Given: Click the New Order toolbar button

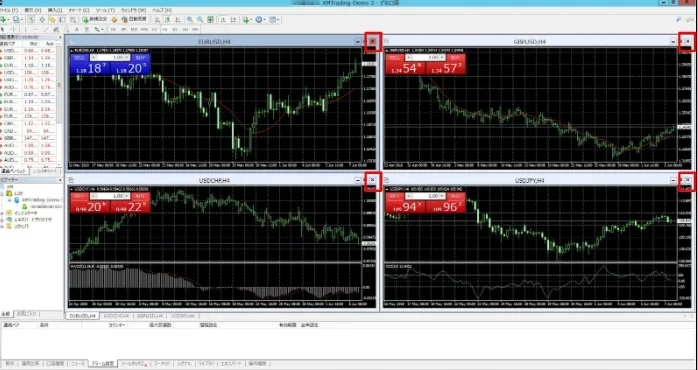Looking at the screenshot, I should pyautogui.click(x=94, y=19).
